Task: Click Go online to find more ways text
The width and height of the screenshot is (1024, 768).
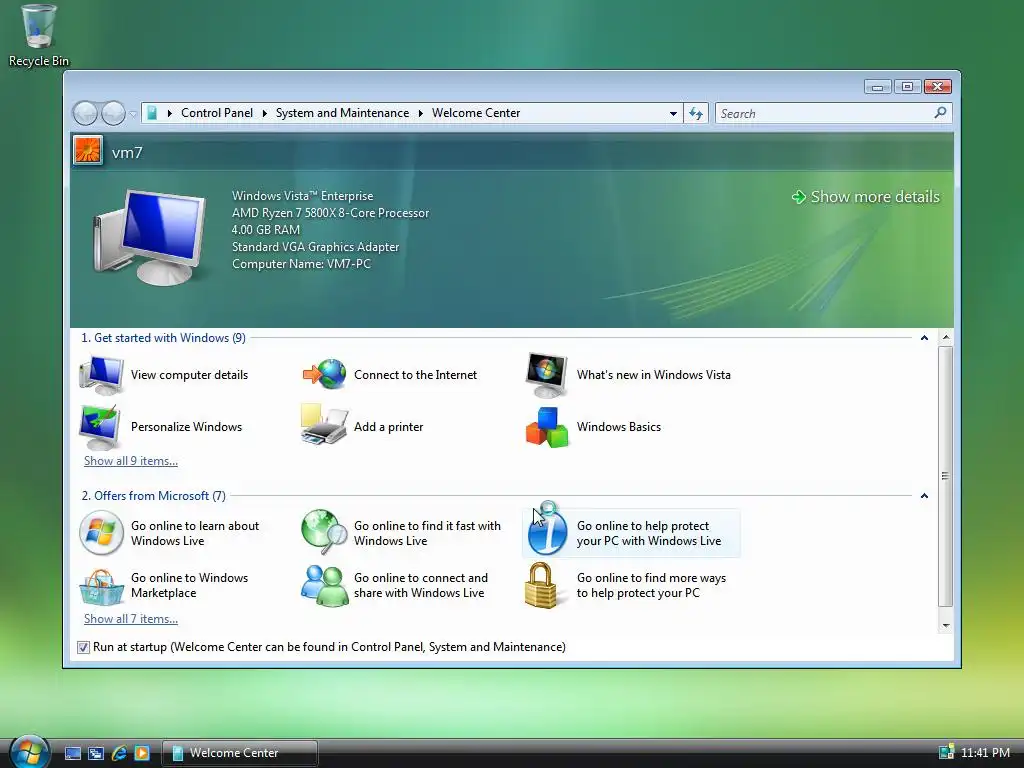Action: (651, 585)
